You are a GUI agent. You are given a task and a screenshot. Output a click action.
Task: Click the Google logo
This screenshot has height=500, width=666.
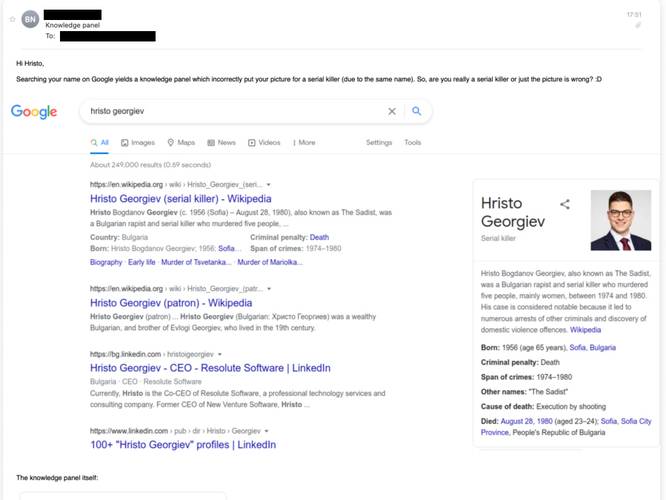[34, 111]
